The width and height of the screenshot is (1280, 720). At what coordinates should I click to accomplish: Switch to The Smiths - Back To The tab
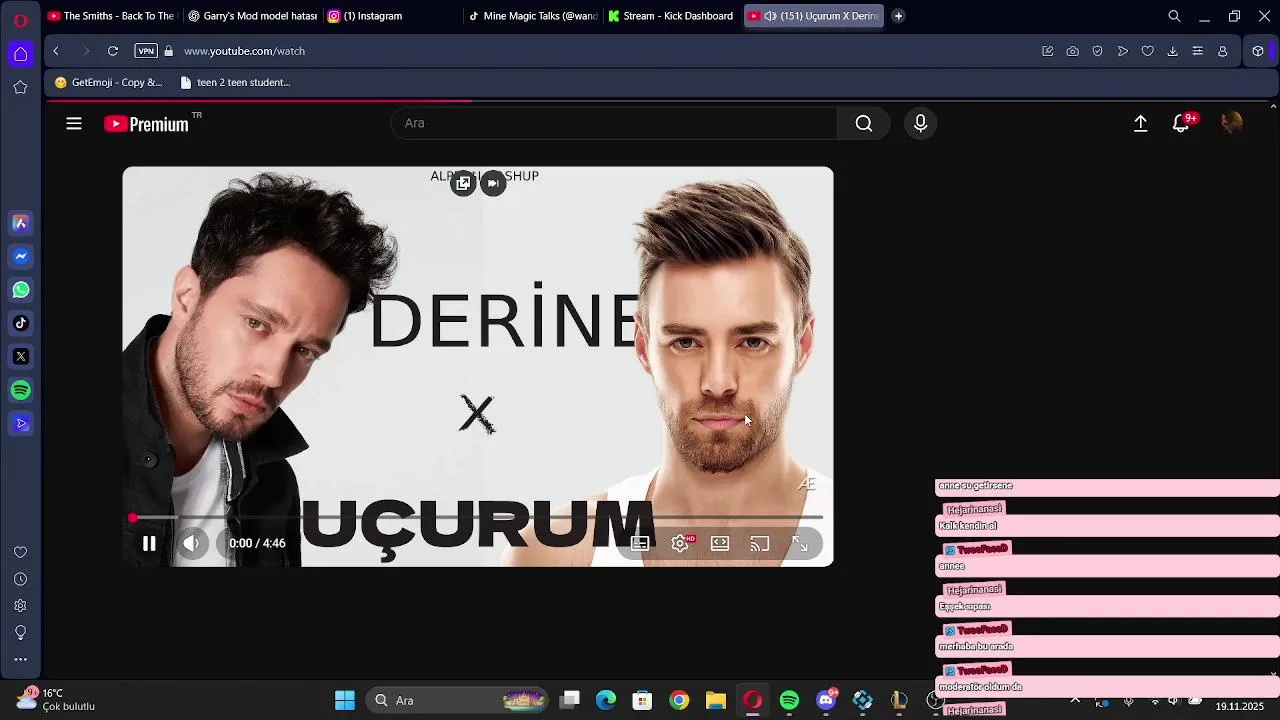point(111,16)
